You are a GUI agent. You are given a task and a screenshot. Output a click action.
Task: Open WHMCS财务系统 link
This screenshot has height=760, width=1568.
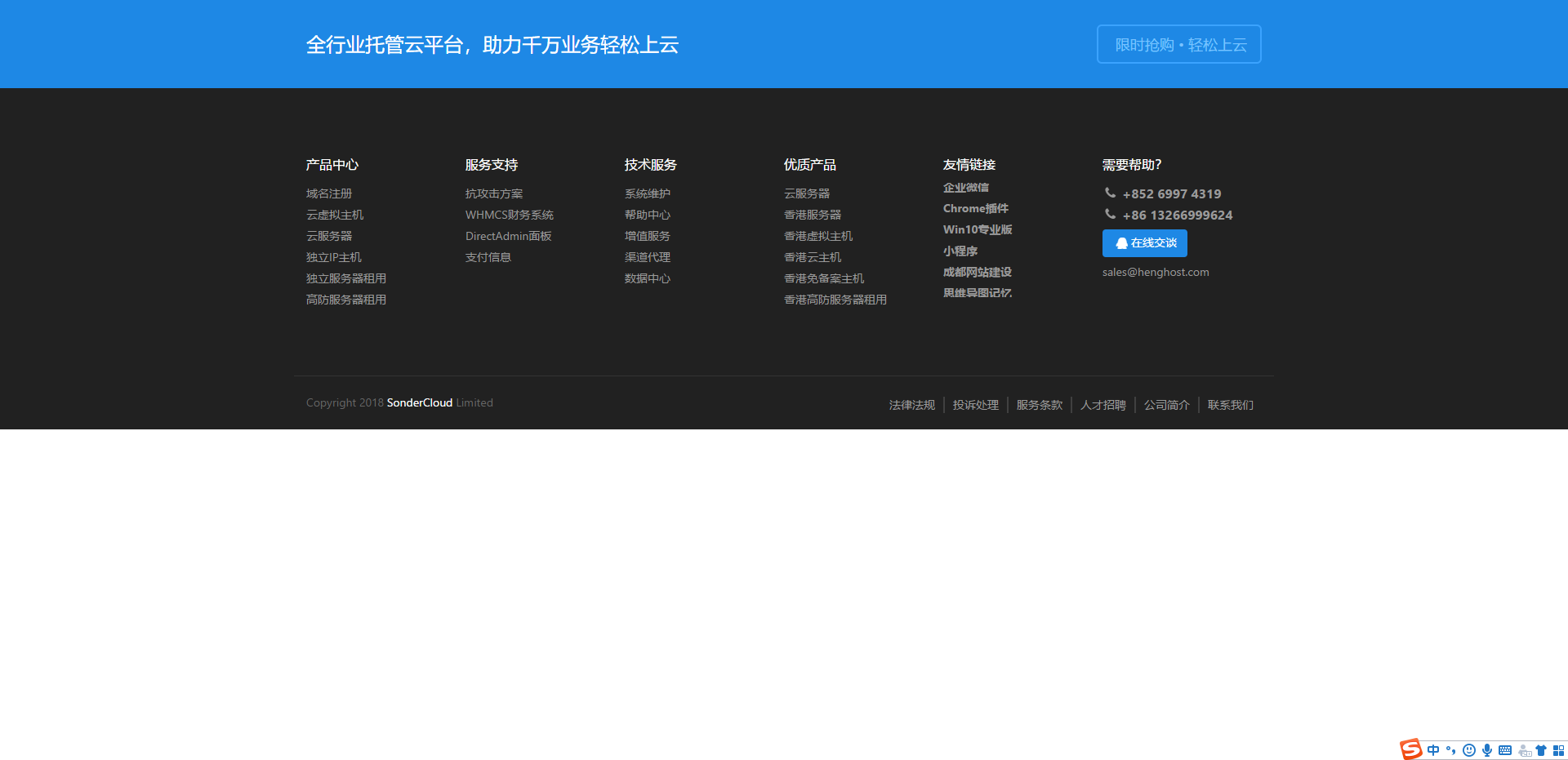[510, 215]
